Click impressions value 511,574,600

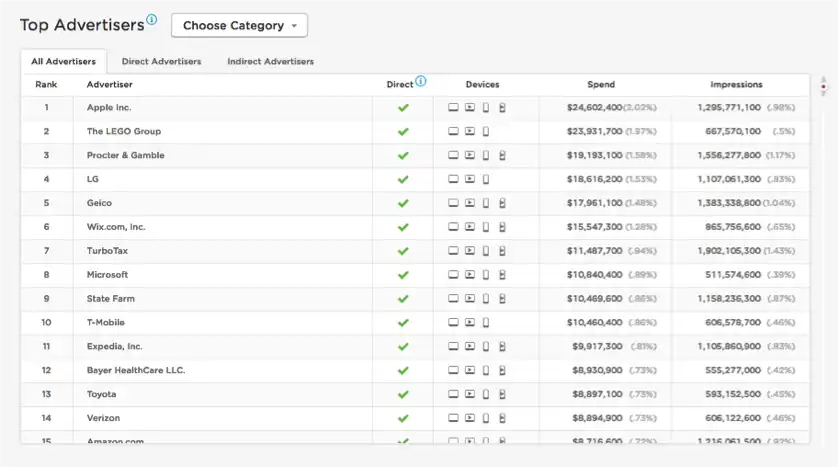pyautogui.click(x=733, y=274)
